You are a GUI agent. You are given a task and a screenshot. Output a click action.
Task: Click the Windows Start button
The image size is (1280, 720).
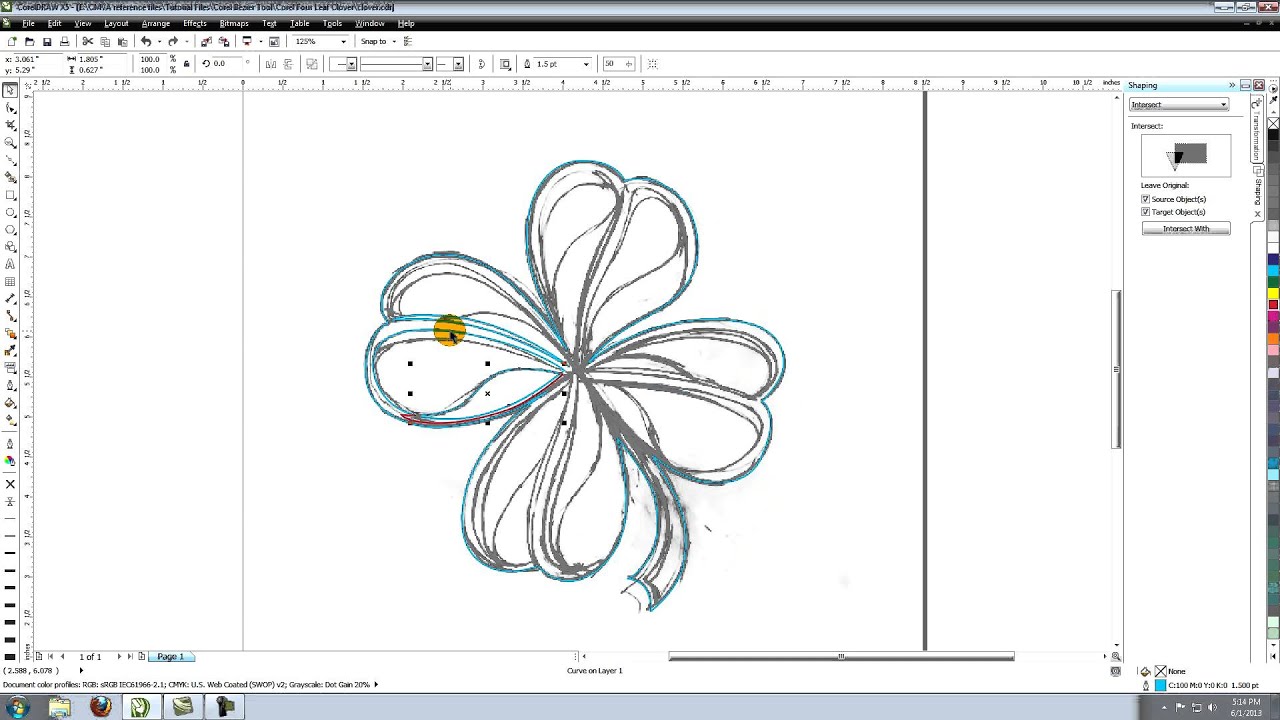pos(18,707)
